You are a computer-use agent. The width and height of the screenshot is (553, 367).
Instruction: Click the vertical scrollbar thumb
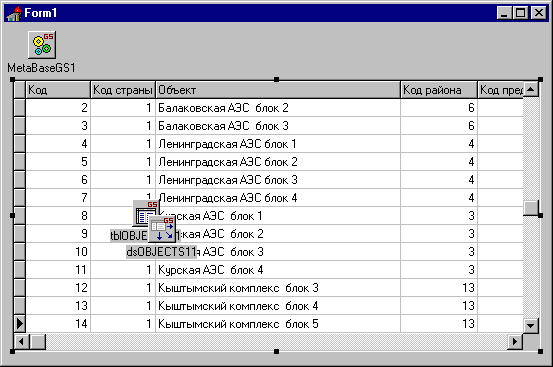(531, 208)
